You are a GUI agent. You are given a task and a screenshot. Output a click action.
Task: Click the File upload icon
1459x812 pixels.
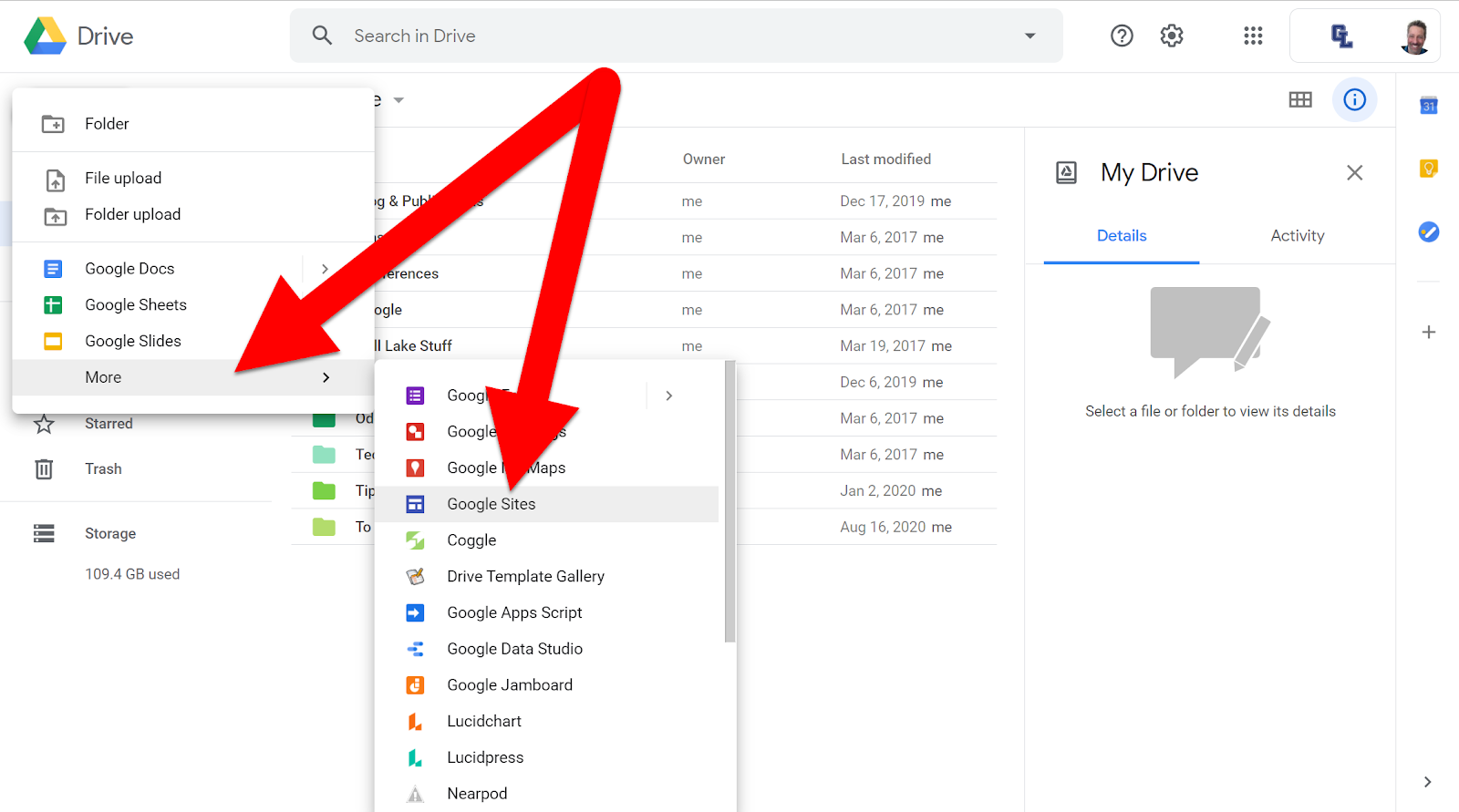[x=55, y=180]
